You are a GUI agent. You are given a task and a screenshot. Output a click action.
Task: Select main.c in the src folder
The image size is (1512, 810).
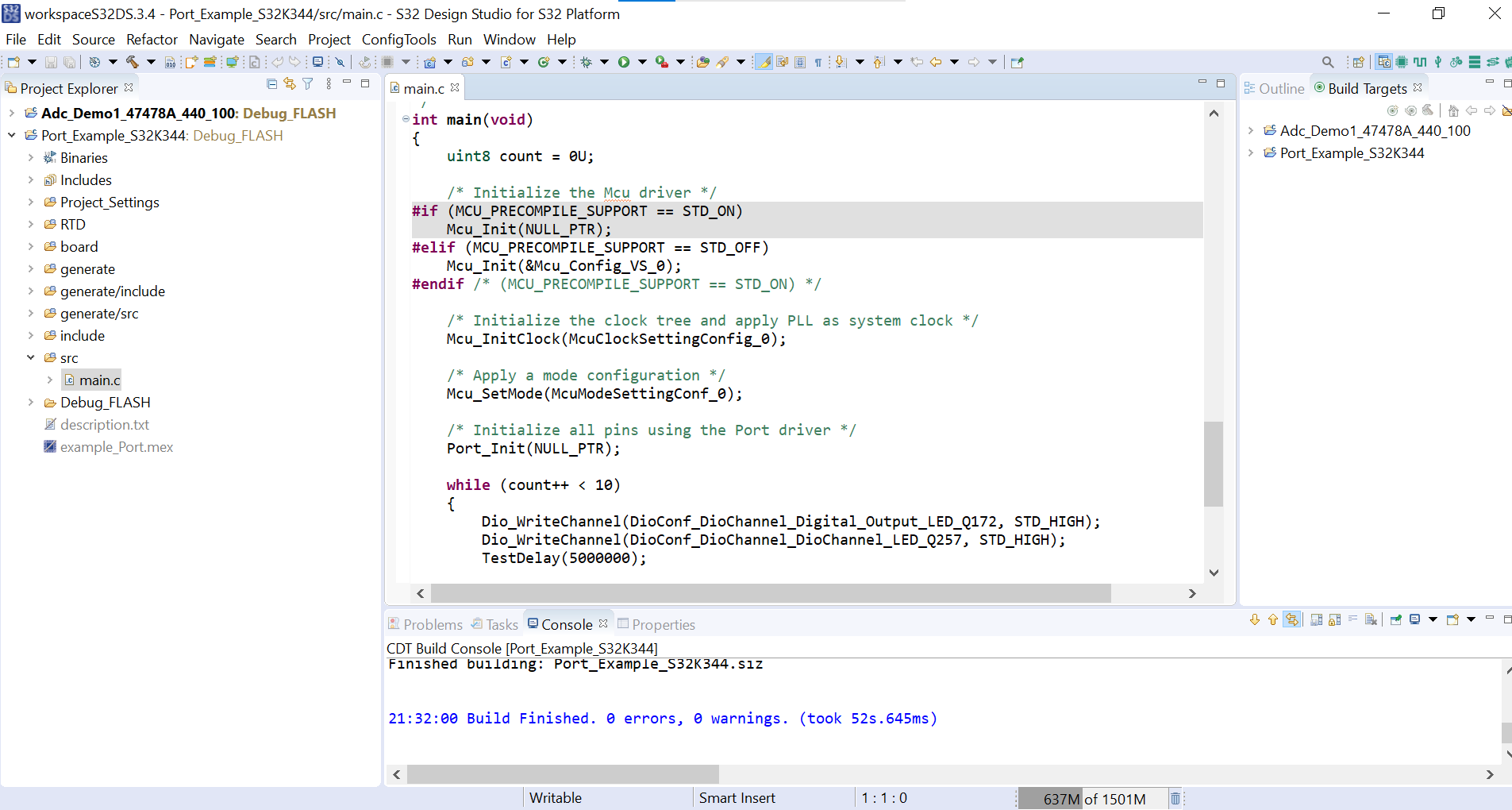pos(100,380)
